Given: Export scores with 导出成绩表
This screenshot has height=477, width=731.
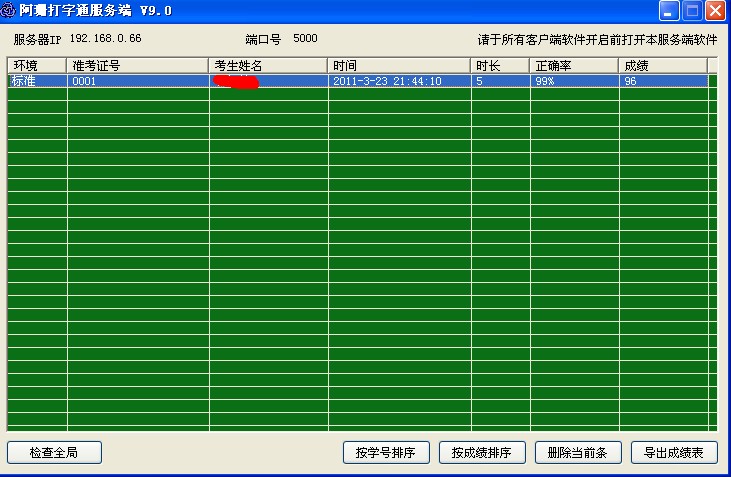Looking at the screenshot, I should click(x=674, y=452).
